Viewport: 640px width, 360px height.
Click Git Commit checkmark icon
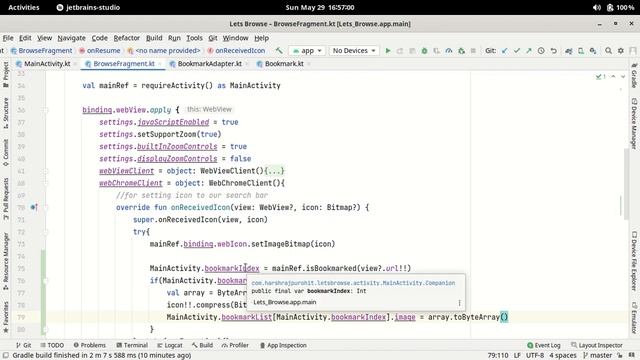point(517,51)
